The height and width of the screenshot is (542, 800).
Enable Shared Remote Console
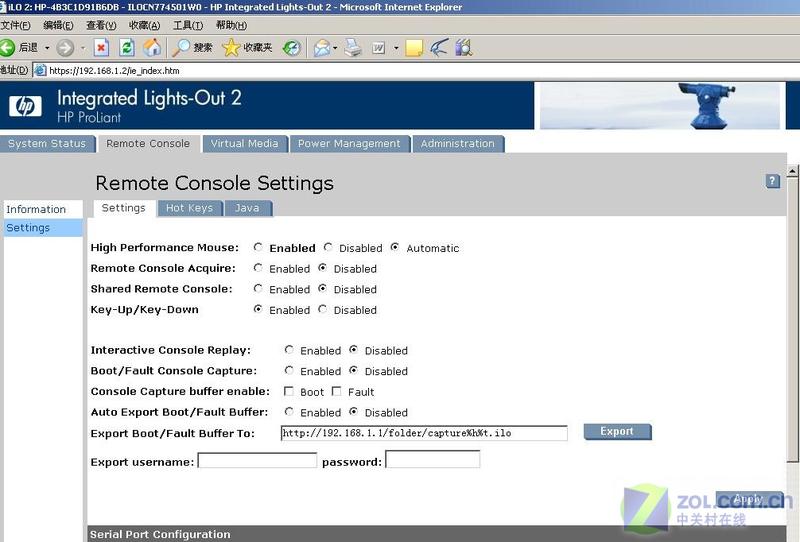[x=258, y=288]
